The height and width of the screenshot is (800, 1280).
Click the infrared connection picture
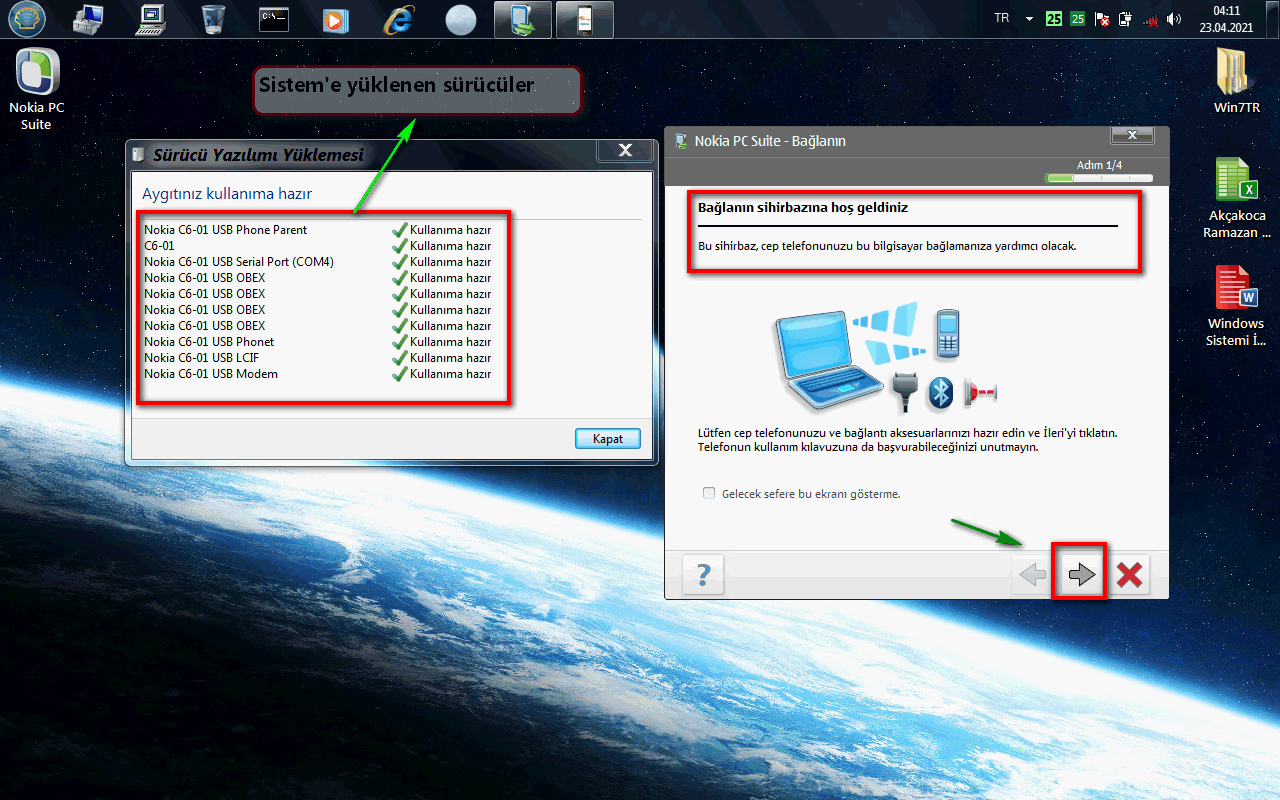(x=980, y=392)
